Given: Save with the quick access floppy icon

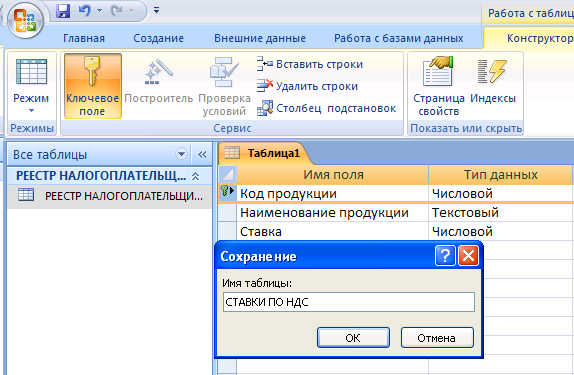Looking at the screenshot, I should 63,11.
